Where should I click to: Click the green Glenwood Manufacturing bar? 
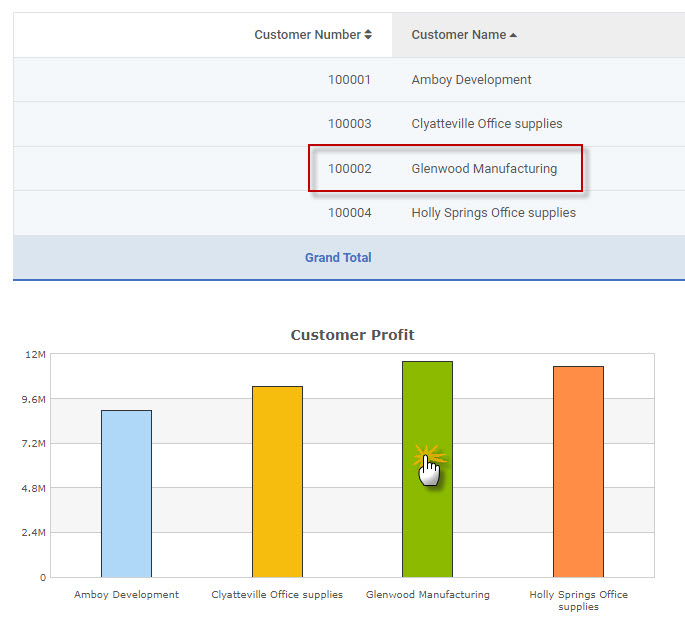coord(427,469)
